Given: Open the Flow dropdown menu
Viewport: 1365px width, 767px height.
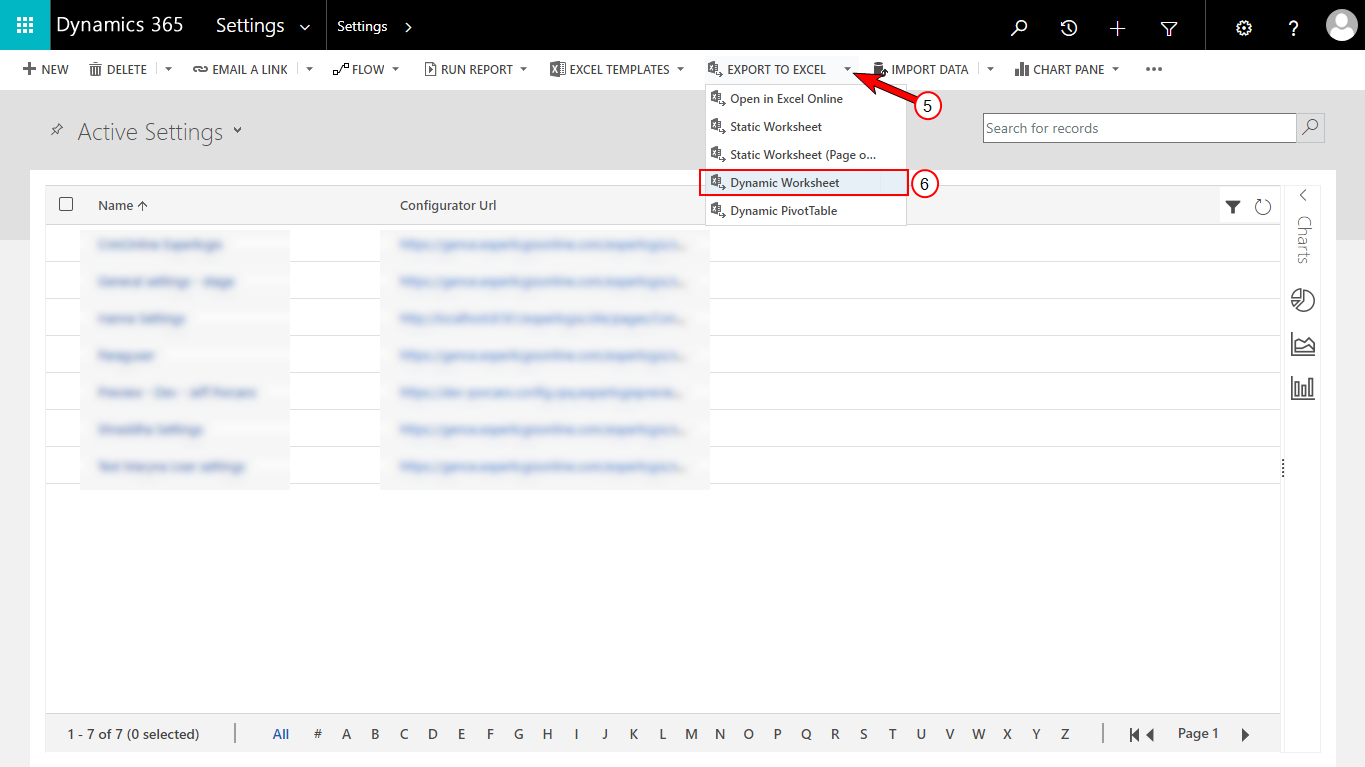Looking at the screenshot, I should click(x=366, y=69).
